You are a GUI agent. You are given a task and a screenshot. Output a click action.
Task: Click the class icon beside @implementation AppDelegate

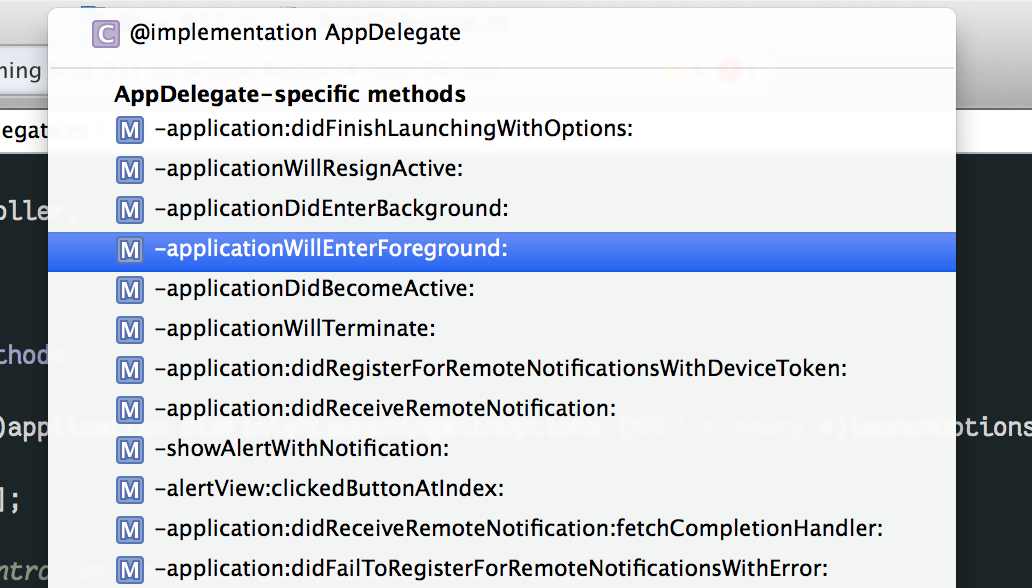tap(105, 33)
